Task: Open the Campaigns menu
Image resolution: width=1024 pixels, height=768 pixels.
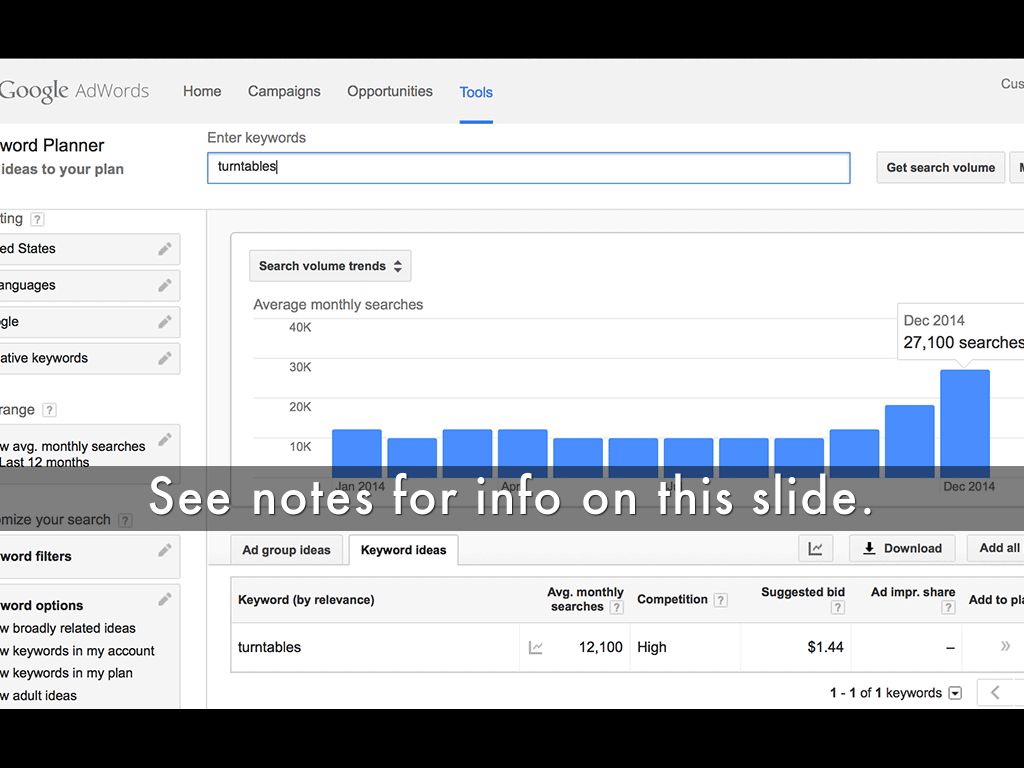Action: [x=284, y=91]
